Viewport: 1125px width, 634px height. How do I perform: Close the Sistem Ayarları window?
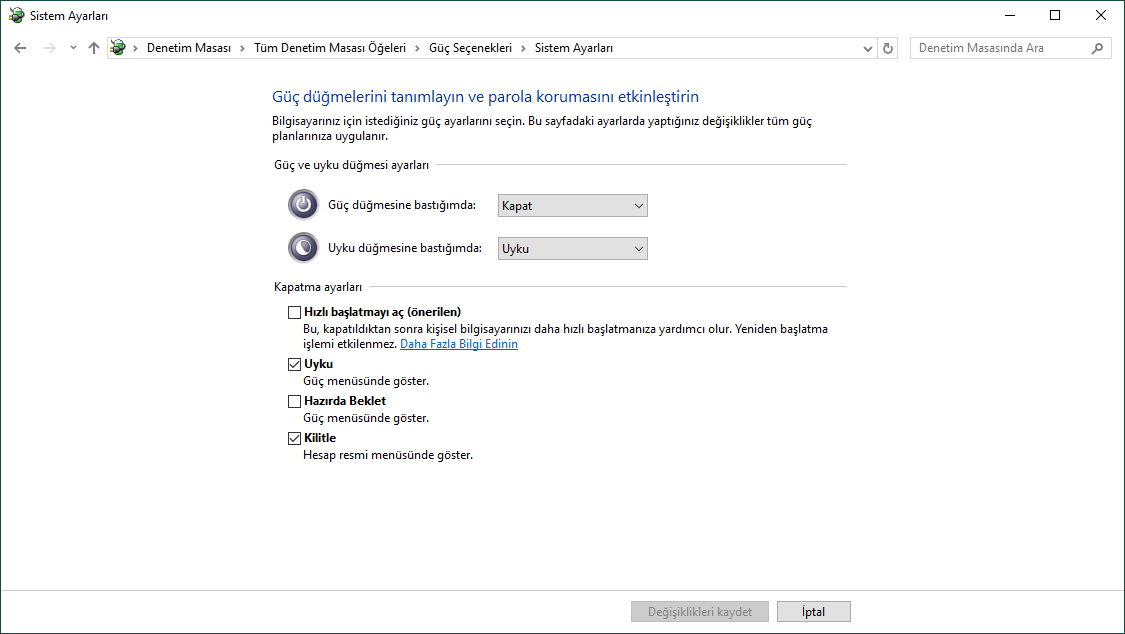click(1101, 15)
